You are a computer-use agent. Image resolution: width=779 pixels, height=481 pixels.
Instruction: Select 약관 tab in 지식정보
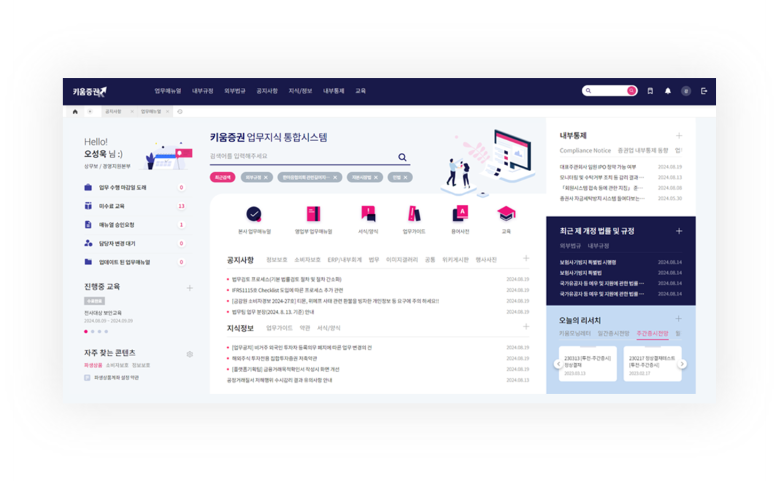click(305, 328)
